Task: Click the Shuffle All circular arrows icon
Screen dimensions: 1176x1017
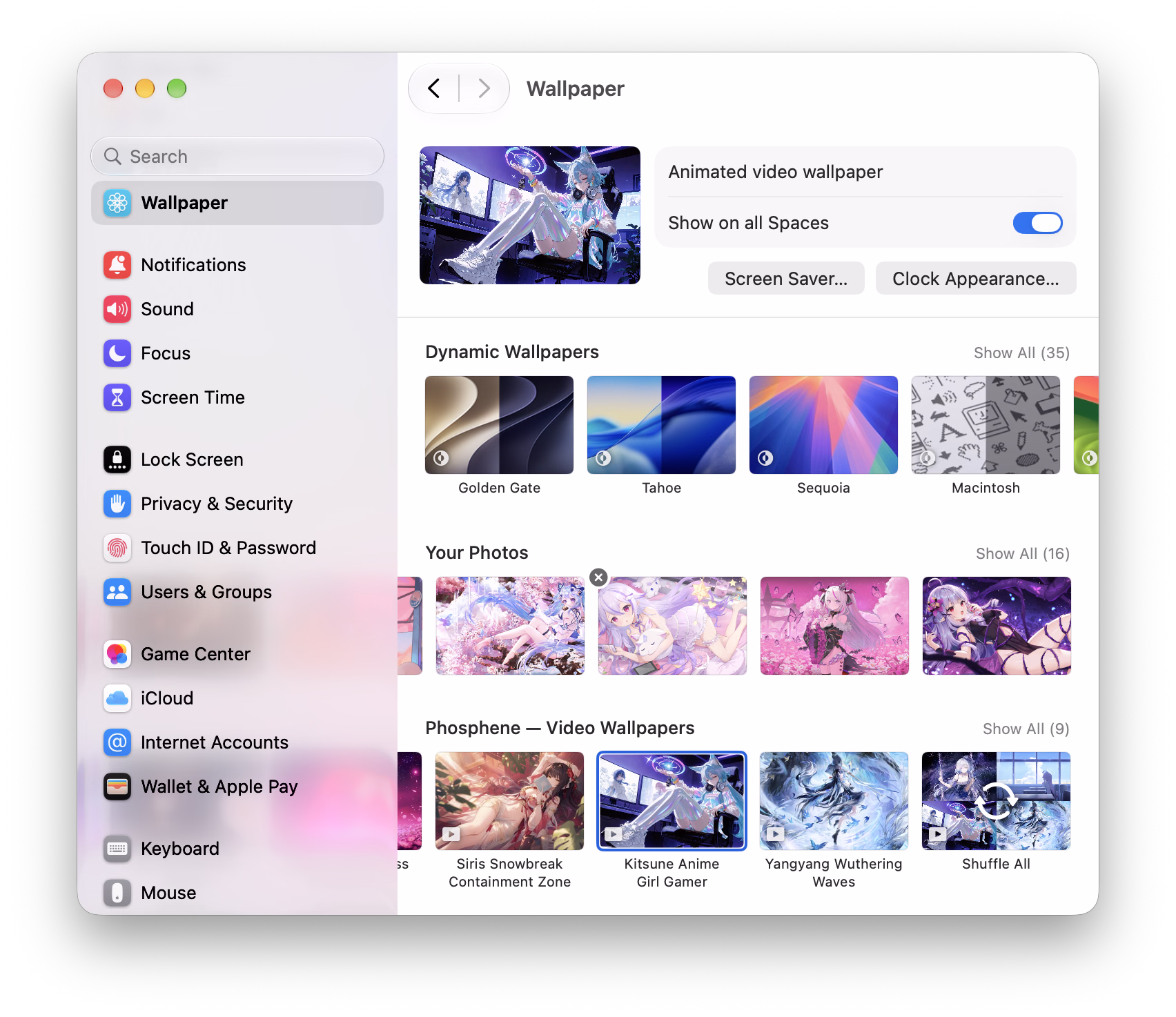Action: coord(996,801)
